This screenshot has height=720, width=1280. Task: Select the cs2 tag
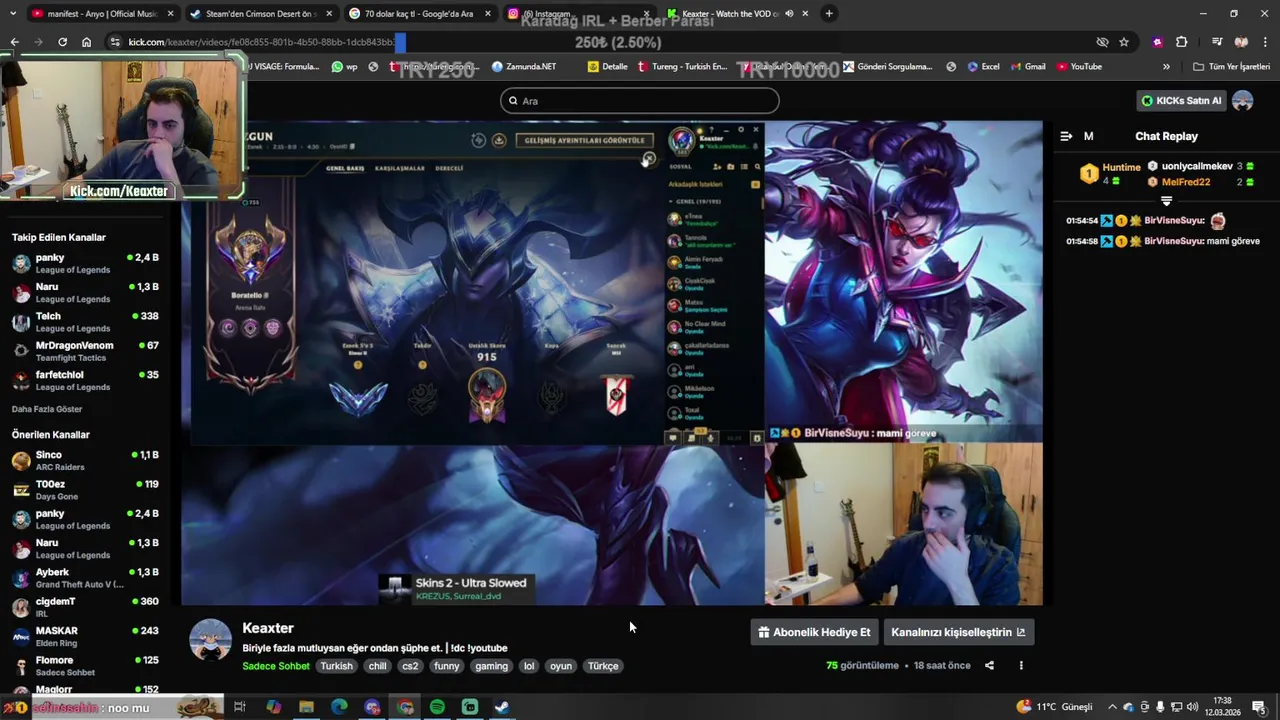tap(410, 666)
